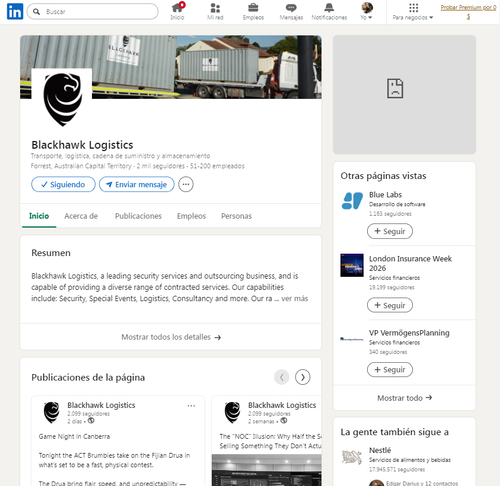Viewport: 500px width, 486px height.
Task: Open London Insurance Week 2026 page
Action: tap(410, 263)
